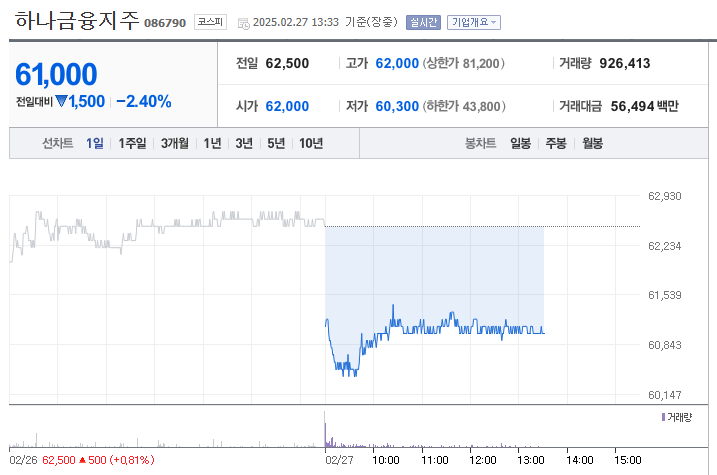
Task: Switch to the 주봉 candle chart
Action: 556,144
